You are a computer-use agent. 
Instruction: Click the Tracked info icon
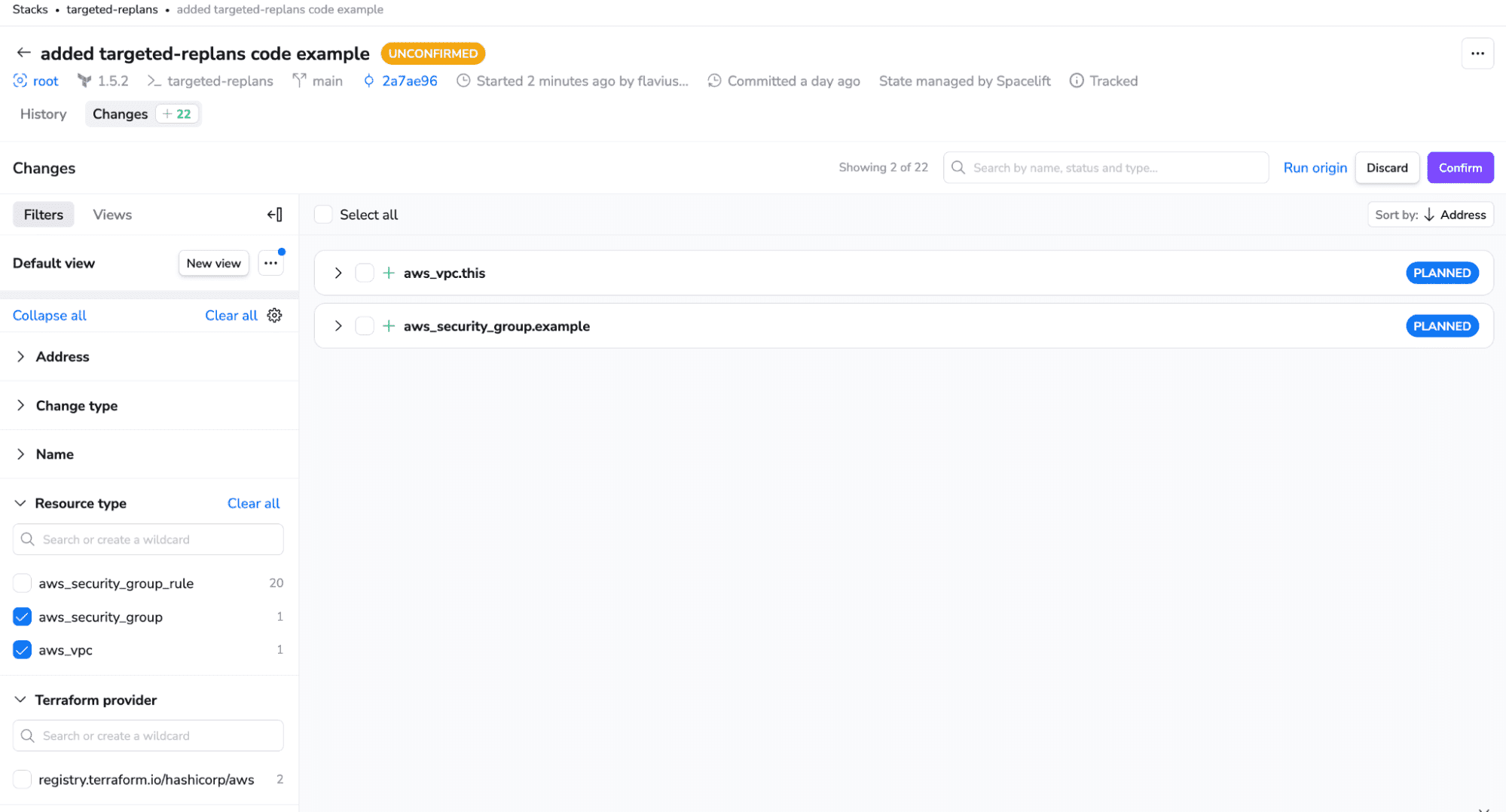point(1077,81)
